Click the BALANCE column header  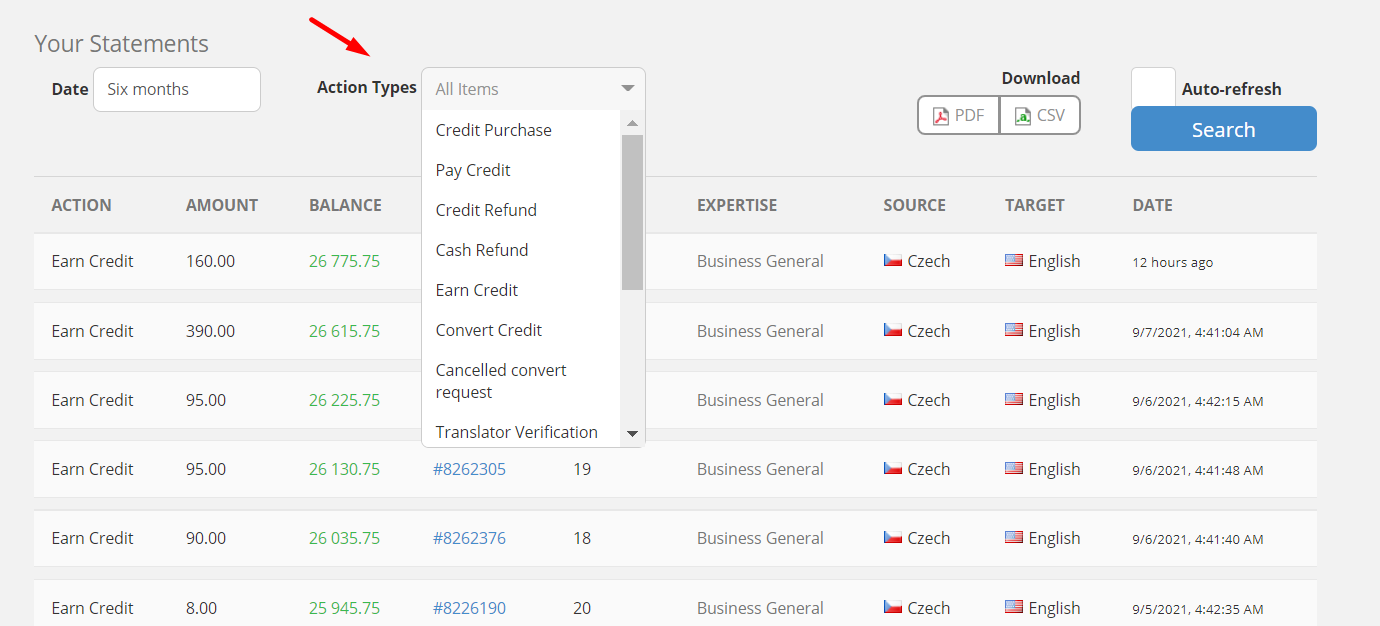coord(345,205)
